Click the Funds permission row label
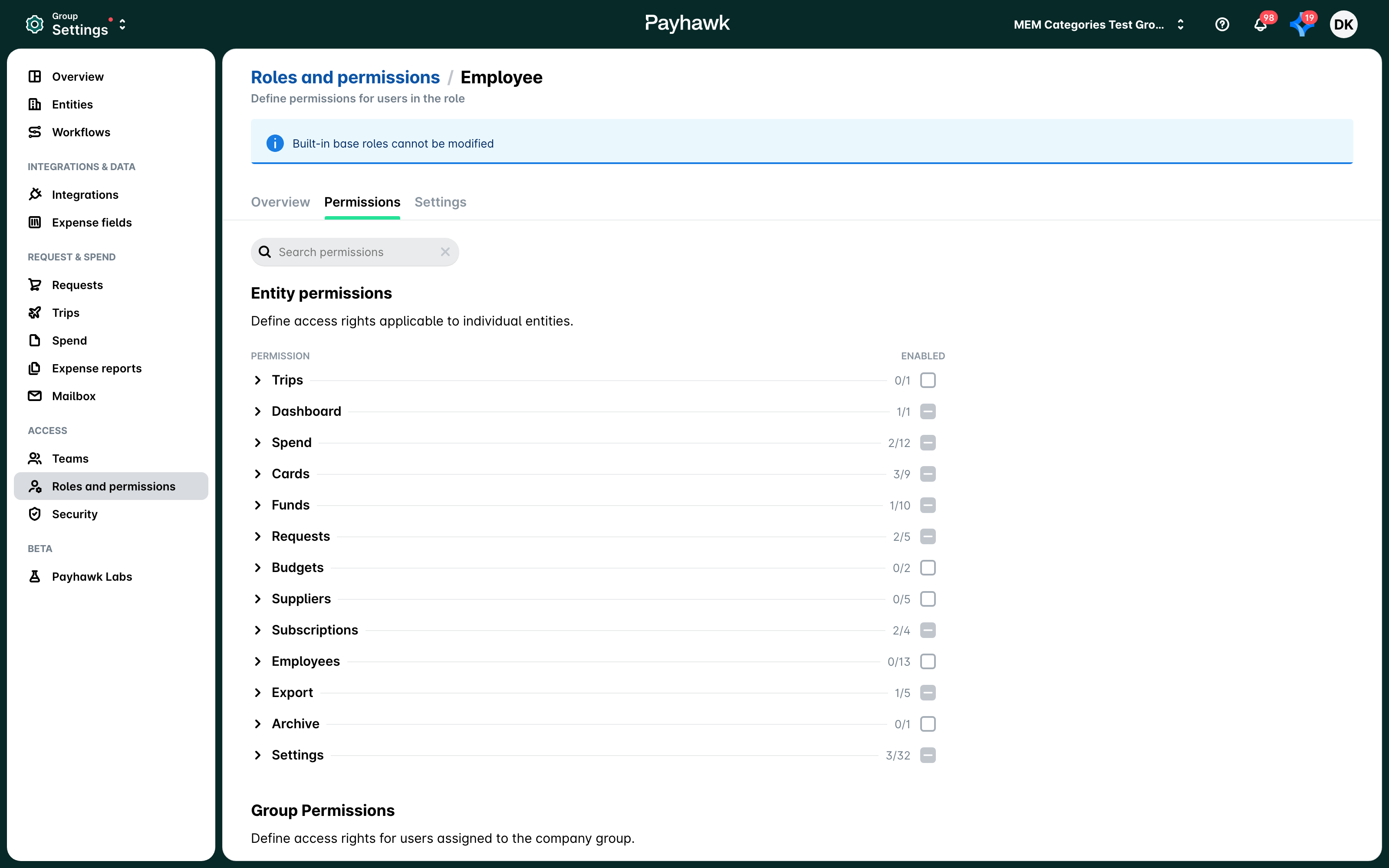Image resolution: width=1389 pixels, height=868 pixels. click(290, 505)
